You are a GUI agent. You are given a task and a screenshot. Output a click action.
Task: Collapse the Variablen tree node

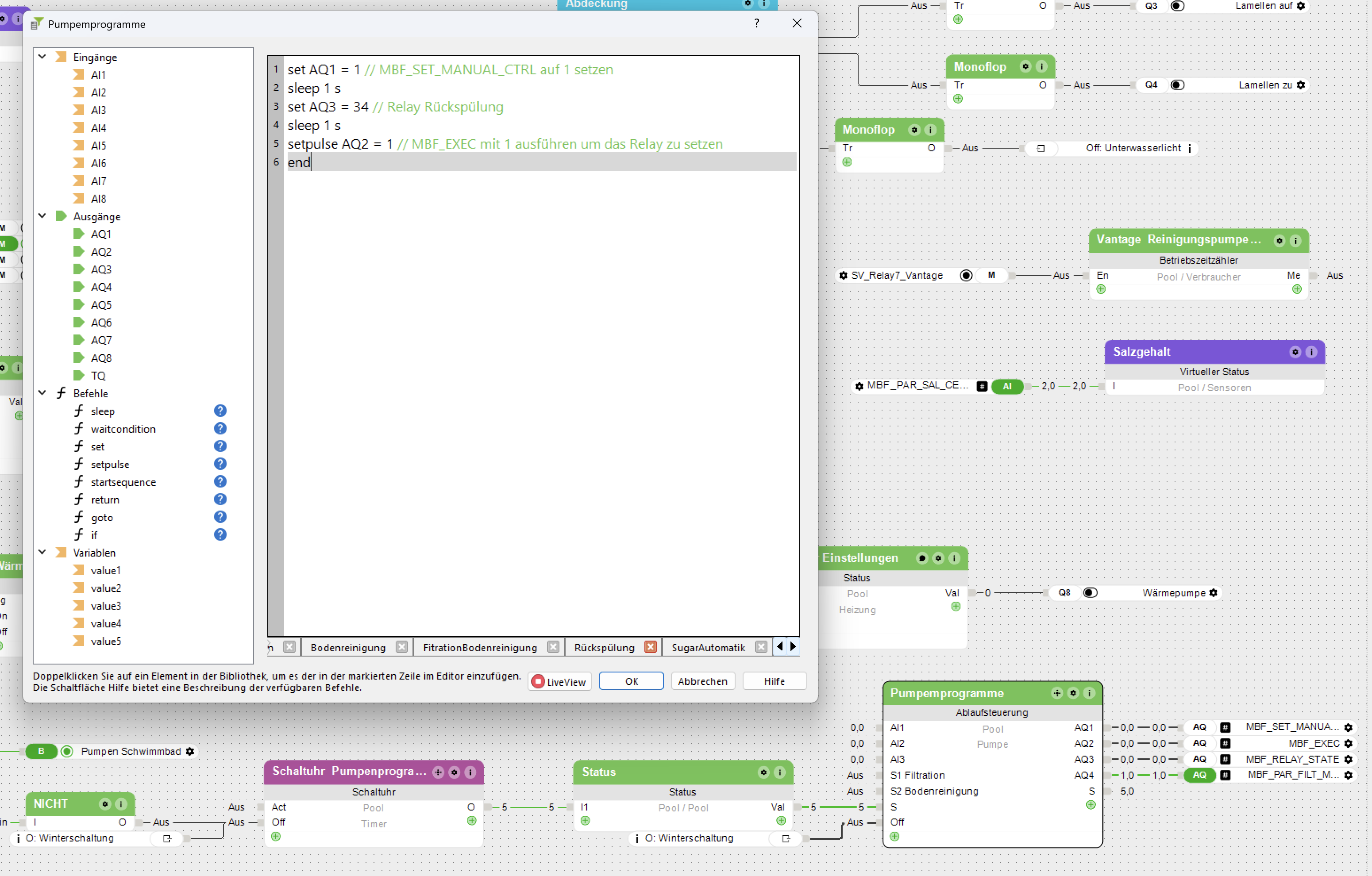pos(42,553)
